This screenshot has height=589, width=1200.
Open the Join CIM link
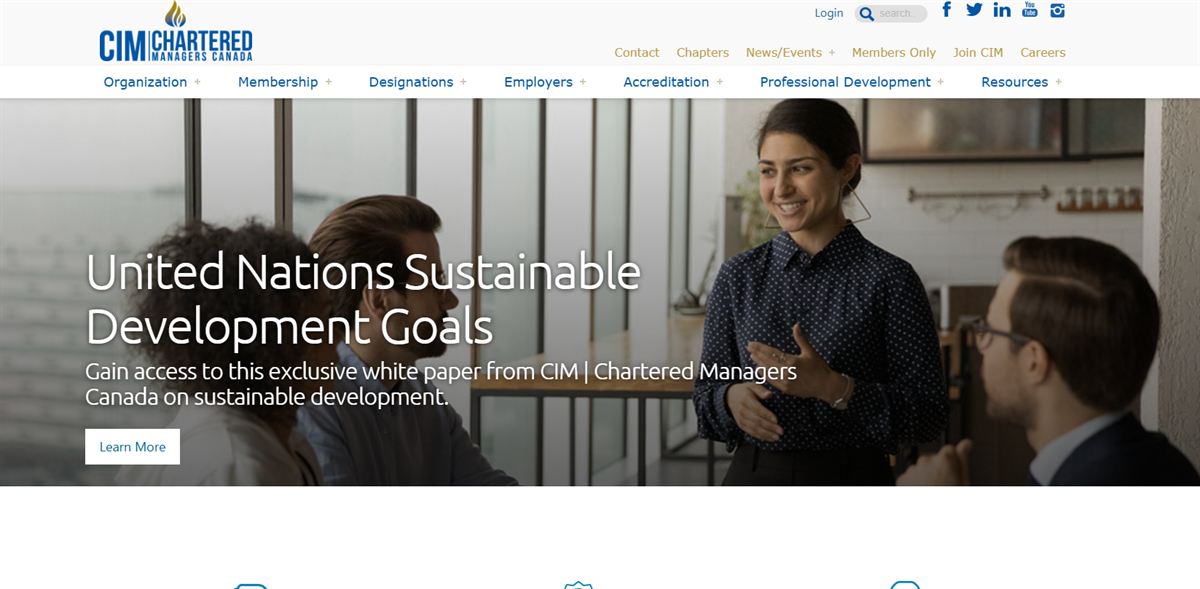tap(976, 52)
